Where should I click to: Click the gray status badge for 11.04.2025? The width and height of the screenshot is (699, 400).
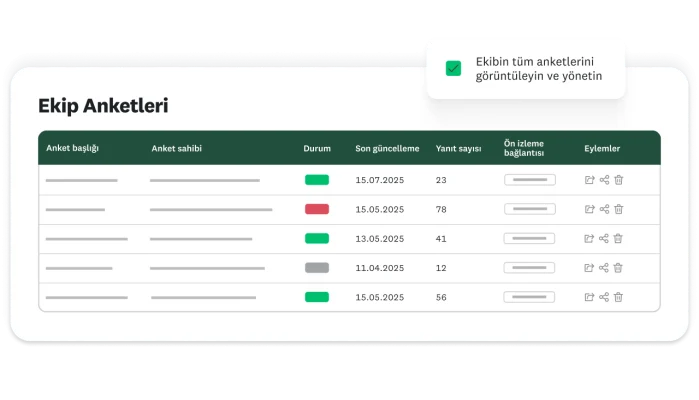click(x=317, y=268)
